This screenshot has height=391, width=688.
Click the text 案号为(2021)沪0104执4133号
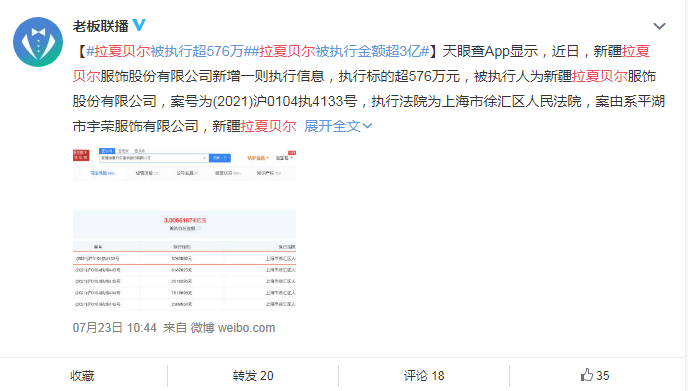point(264,101)
